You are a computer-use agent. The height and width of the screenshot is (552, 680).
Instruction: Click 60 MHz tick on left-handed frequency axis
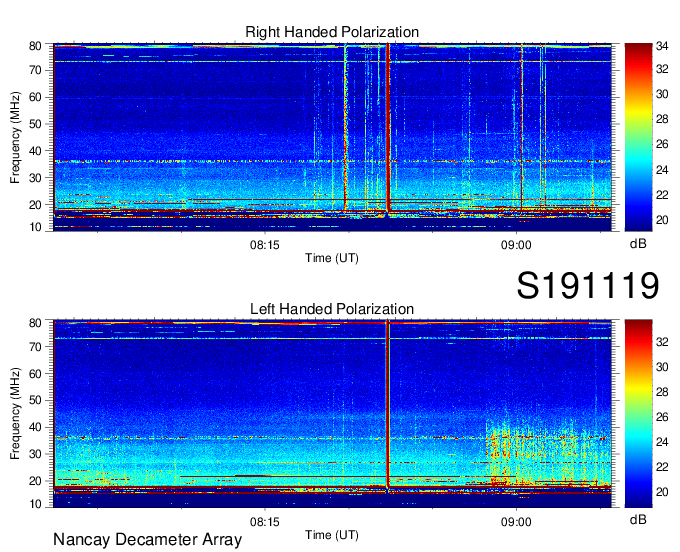click(35, 373)
